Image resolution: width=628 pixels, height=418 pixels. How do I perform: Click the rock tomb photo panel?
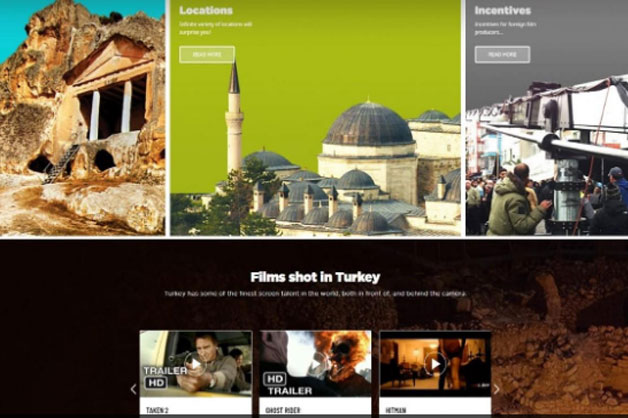click(x=82, y=117)
